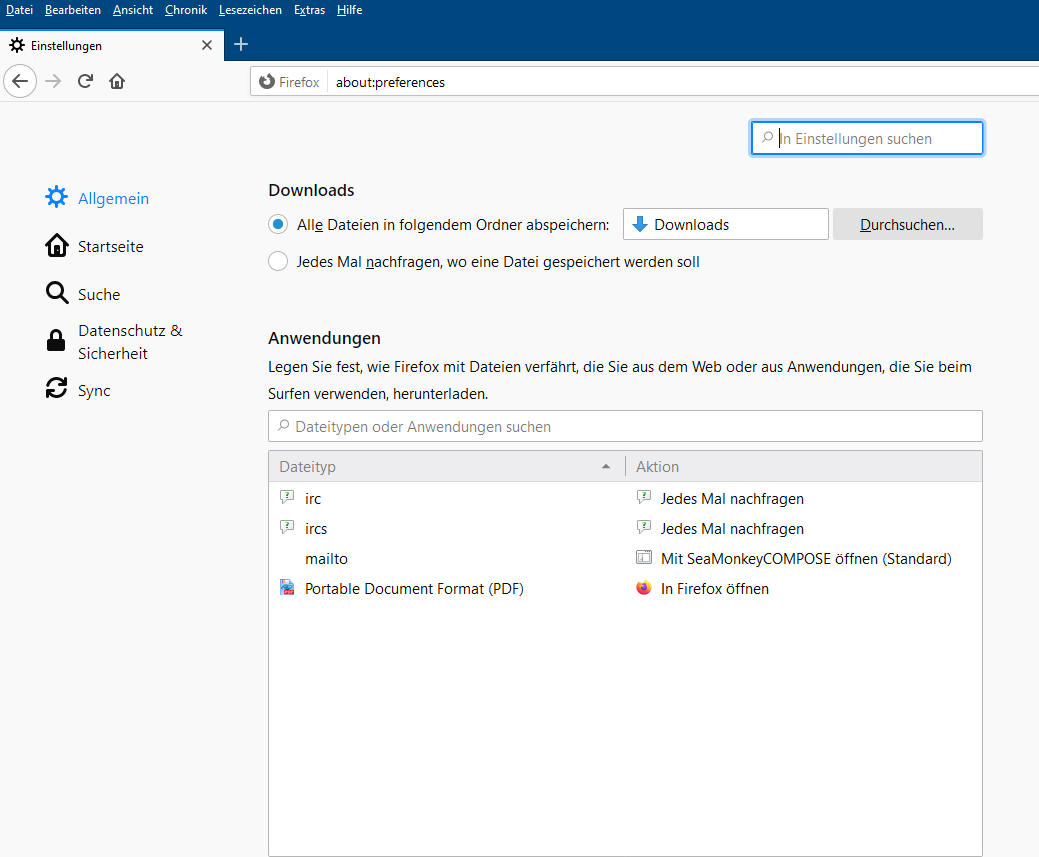
Task: Click the 'Dateitypen oder Anwendungen suchen' field
Action: (625, 426)
